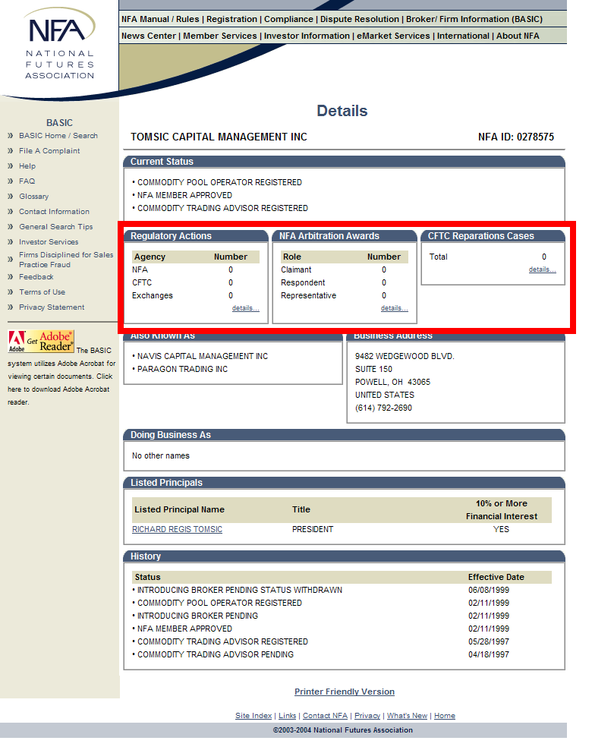Select effective date 06/08/1999
This screenshot has height=750, width=592.
[x=489, y=590]
